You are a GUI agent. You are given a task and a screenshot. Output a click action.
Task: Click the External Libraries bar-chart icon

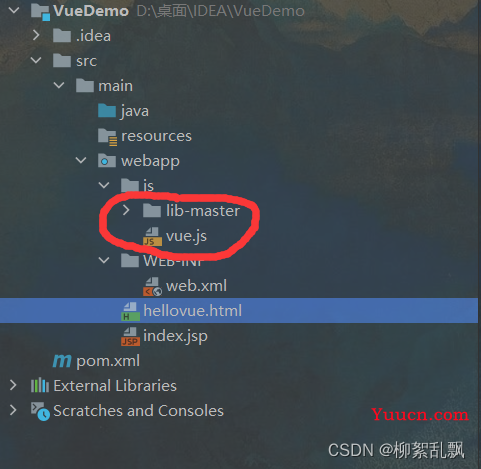[40, 385]
